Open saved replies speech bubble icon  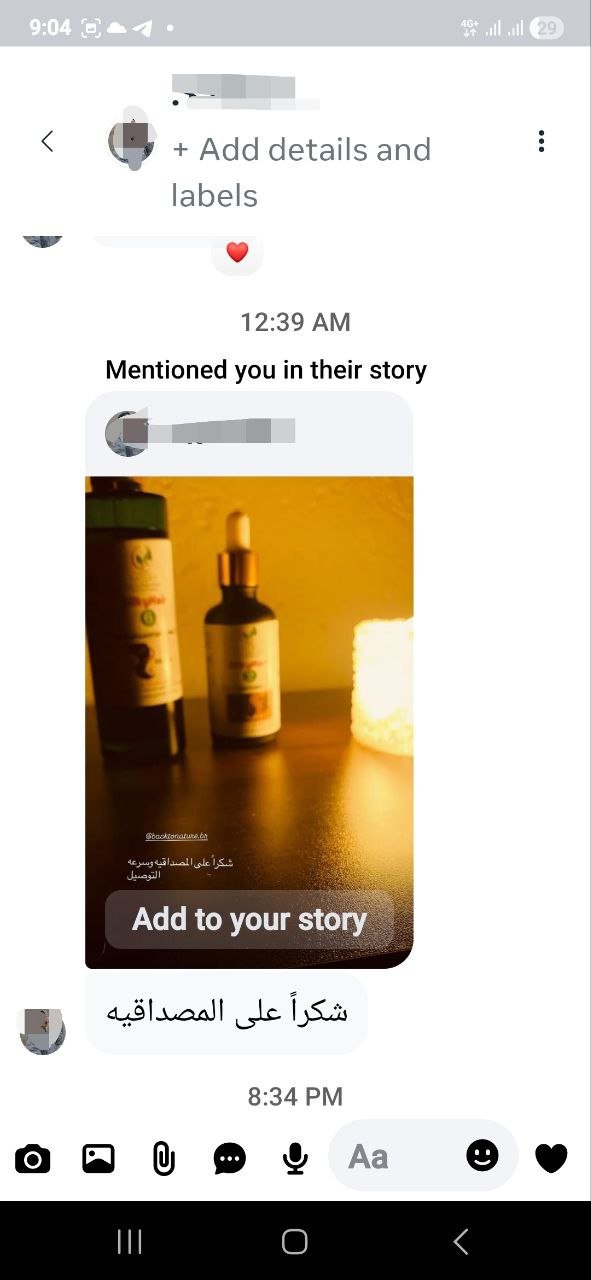(230, 1159)
